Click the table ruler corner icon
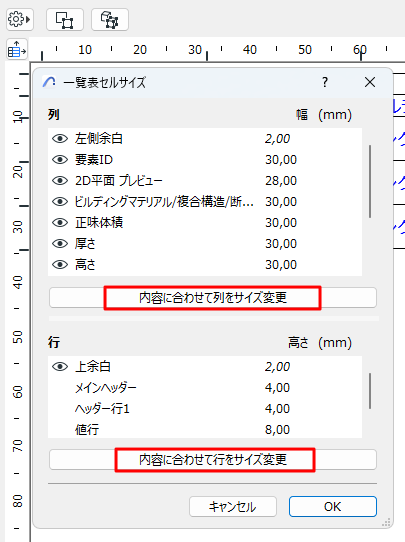This screenshot has height=542, width=405. [x=17, y=49]
